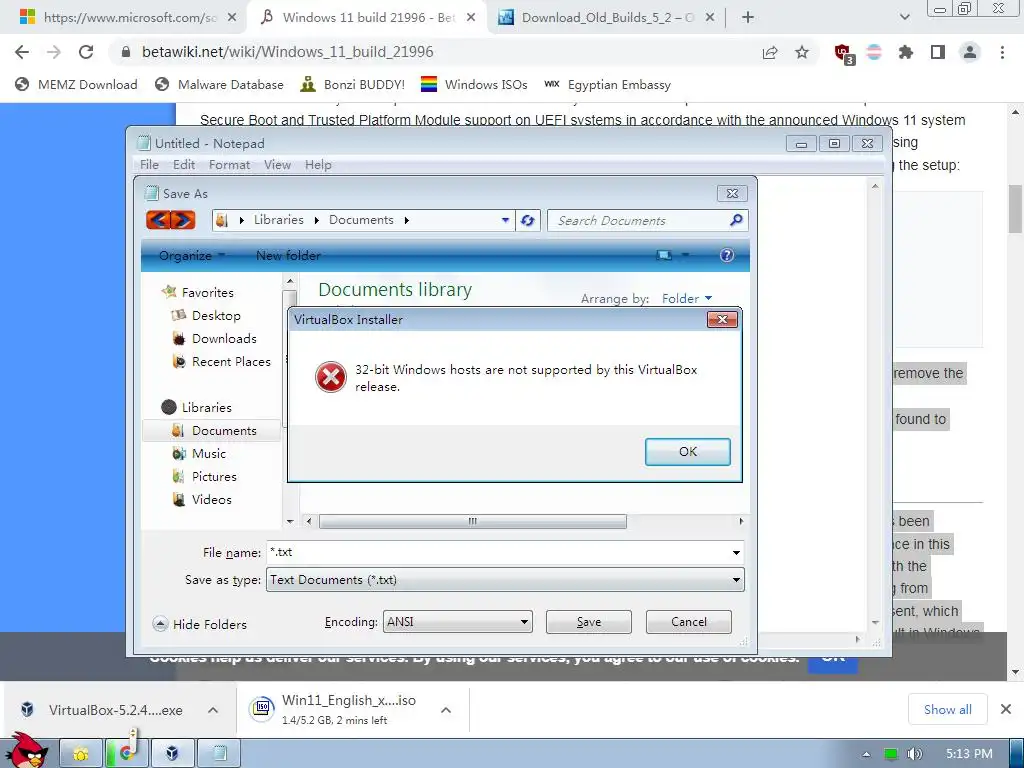Image resolution: width=1024 pixels, height=768 pixels.
Task: Dismiss the Chrome downloads bar
Action: click(1006, 709)
